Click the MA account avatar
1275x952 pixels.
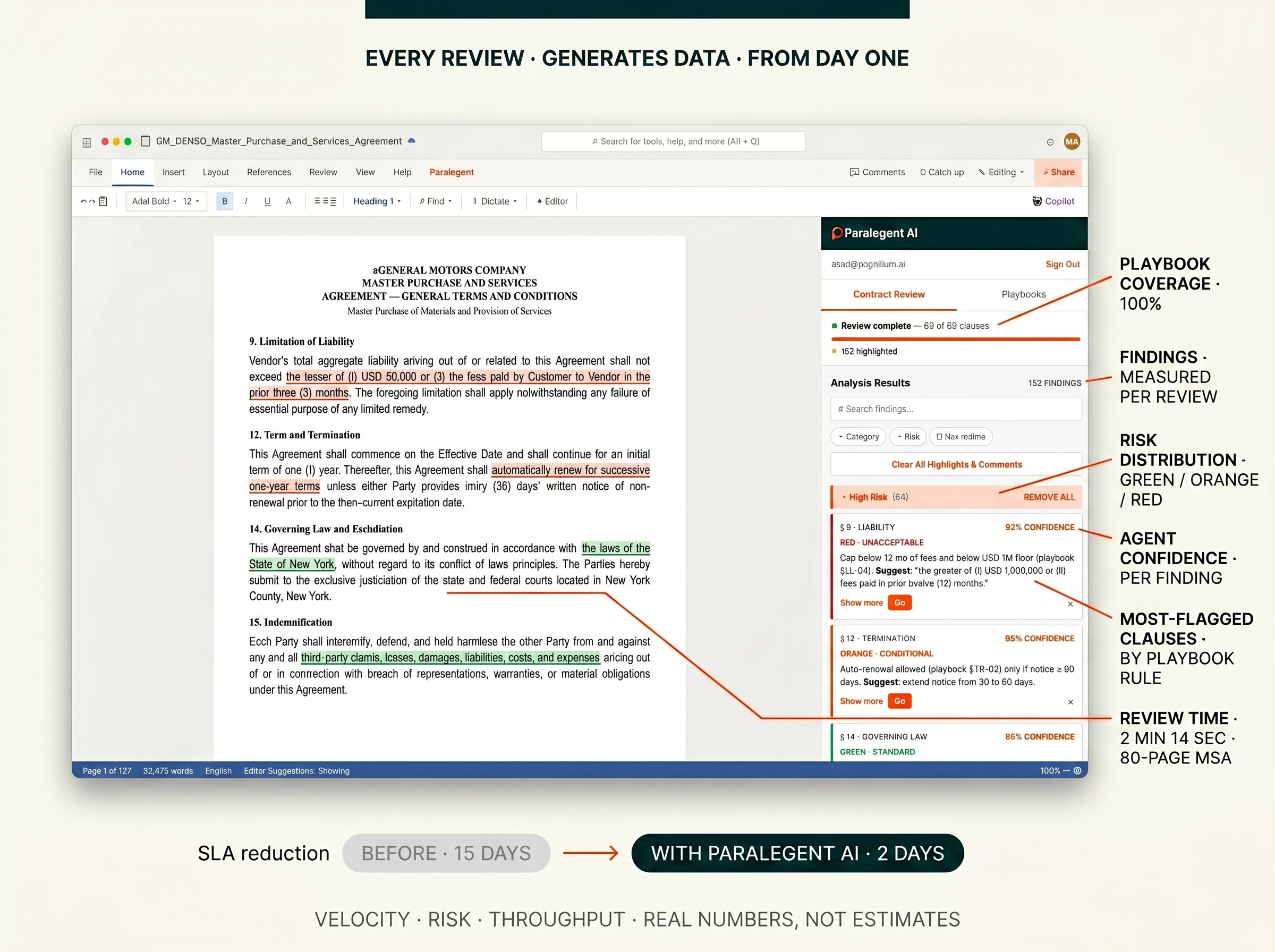pyautogui.click(x=1072, y=142)
